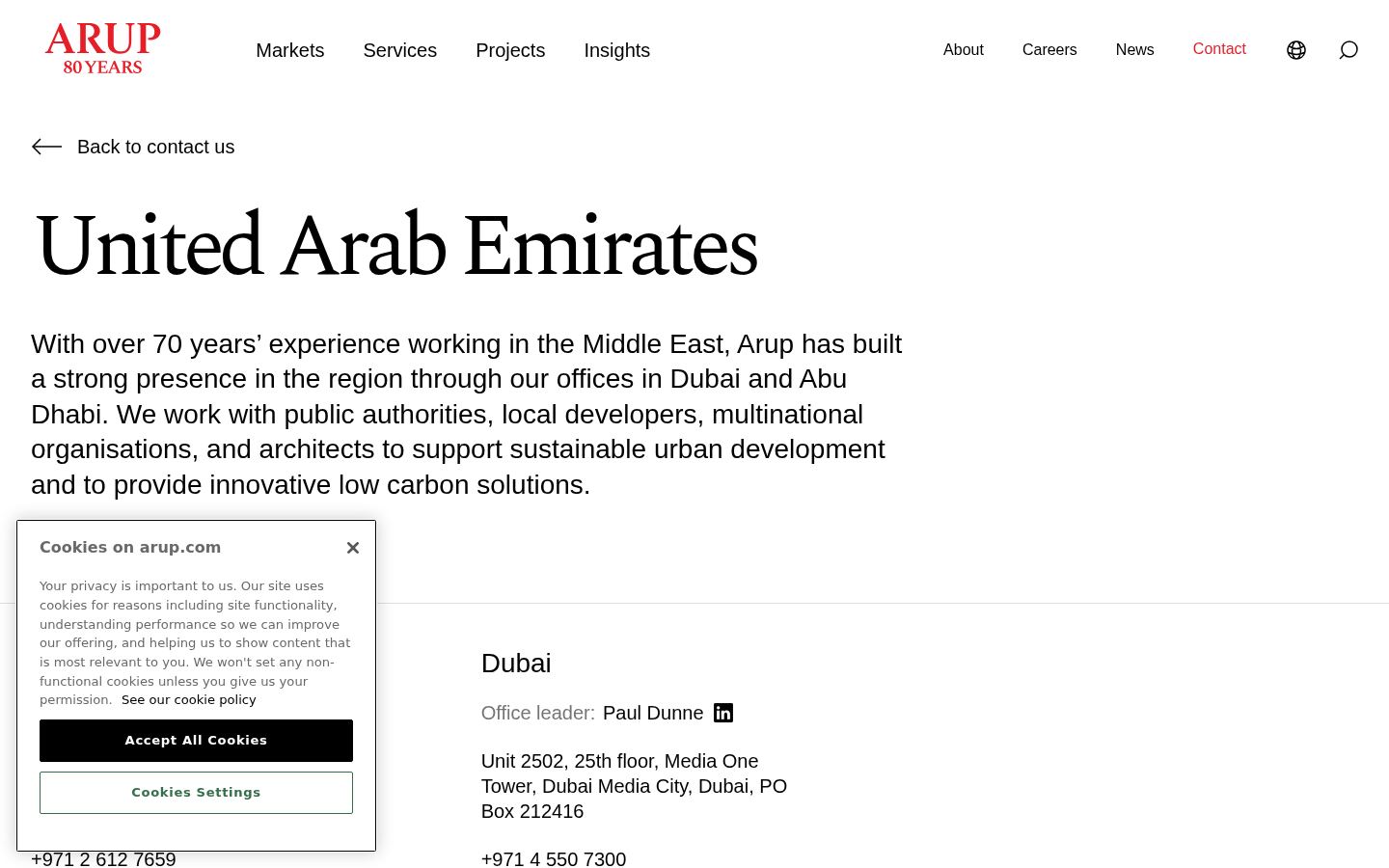Open the Projects menu
The image size is (1389, 868).
pos(510,50)
